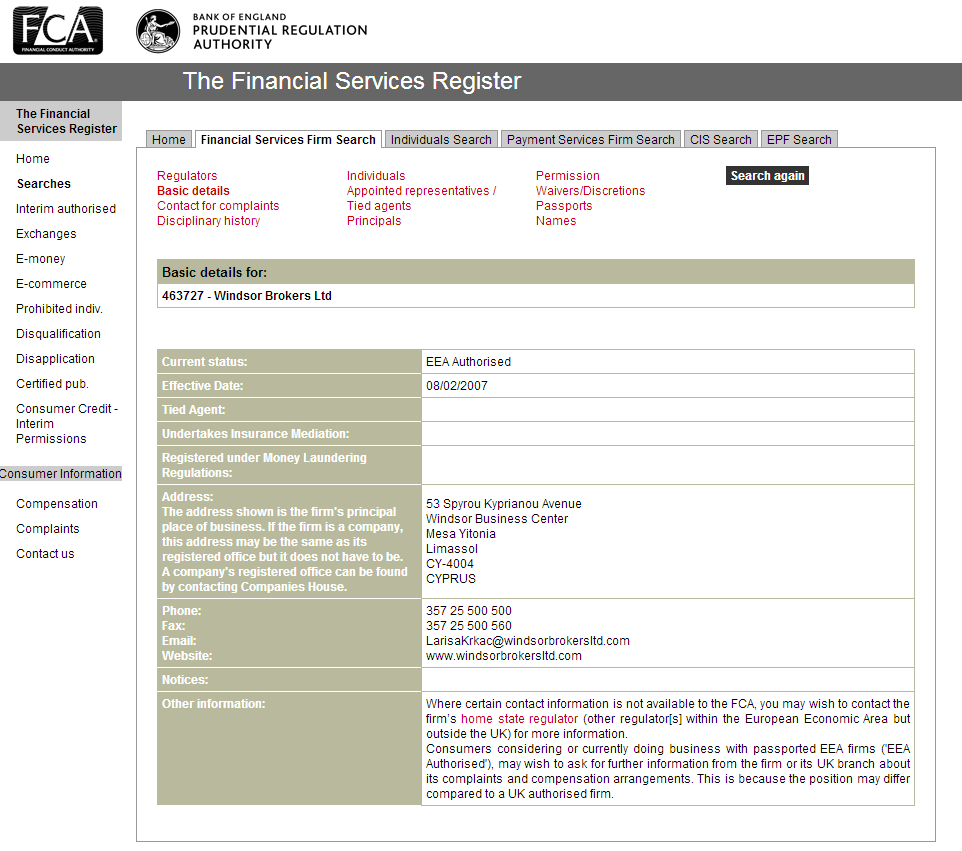This screenshot has width=962, height=851.
Task: Click the firm name 463727 - Windsor Brokers Ltd
Action: [x=247, y=296]
